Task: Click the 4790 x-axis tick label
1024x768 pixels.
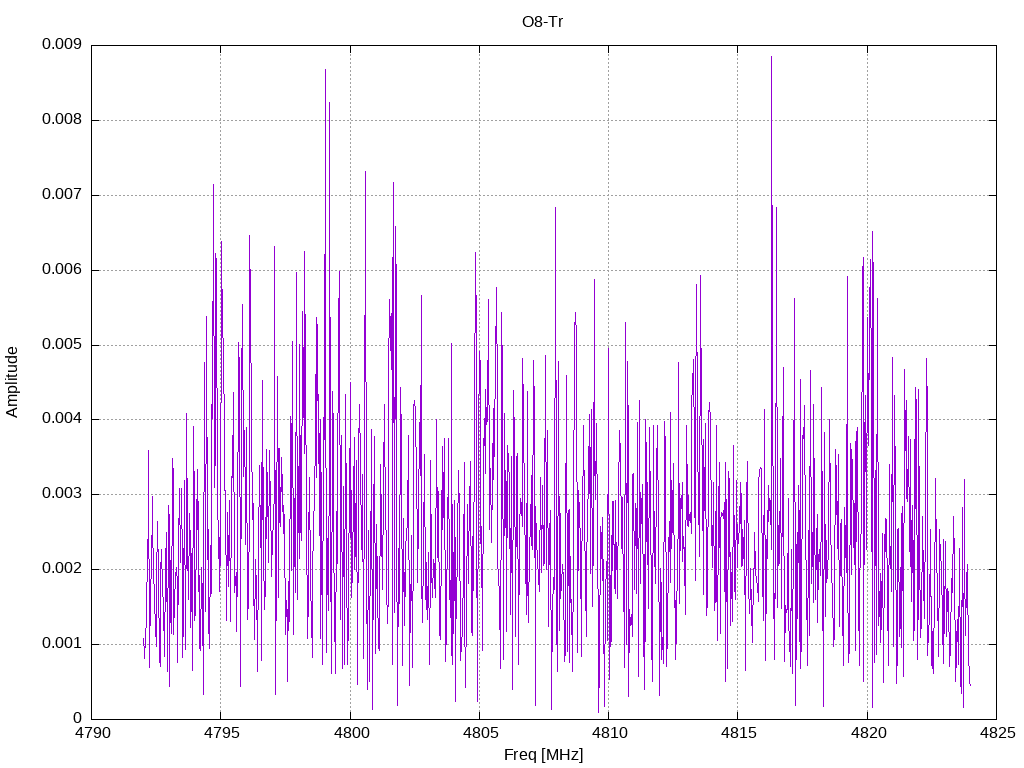Action: coord(93,733)
